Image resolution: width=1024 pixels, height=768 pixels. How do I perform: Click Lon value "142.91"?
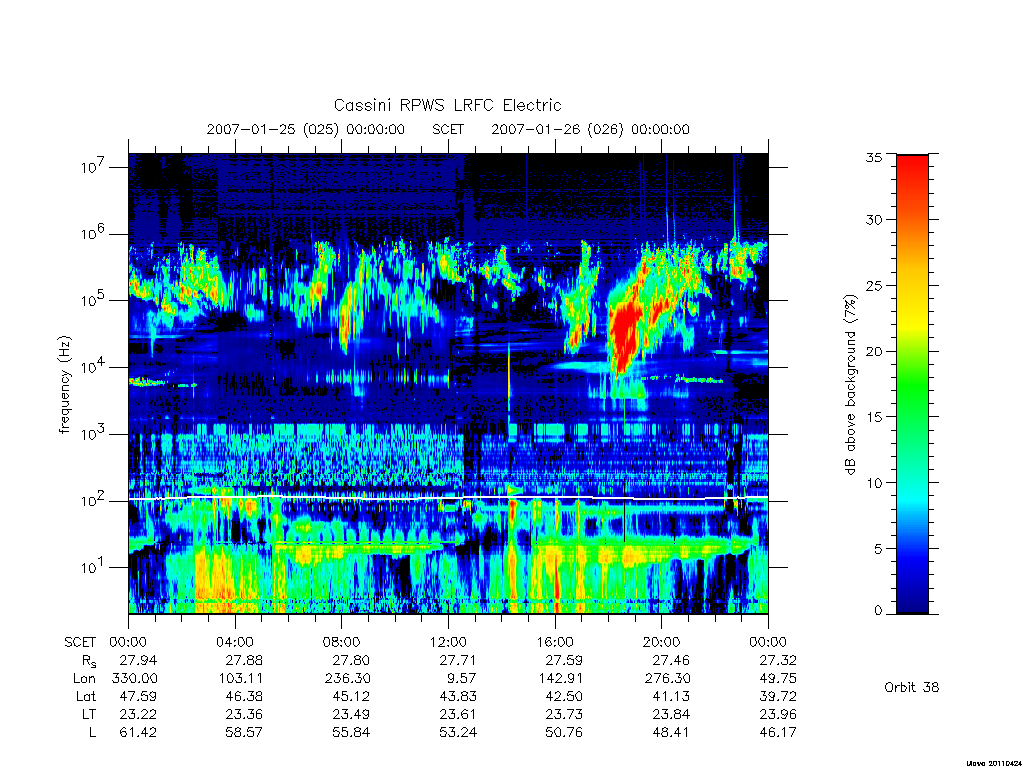click(x=560, y=679)
